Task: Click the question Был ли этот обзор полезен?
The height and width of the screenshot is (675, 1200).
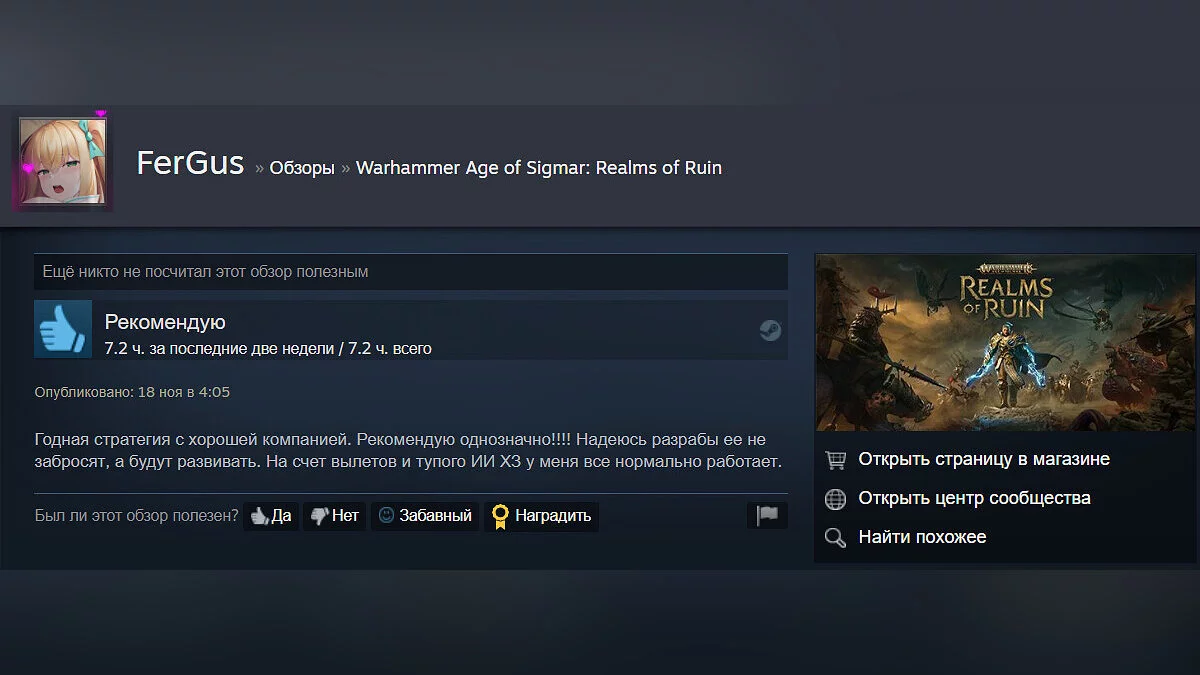Action: 136,516
